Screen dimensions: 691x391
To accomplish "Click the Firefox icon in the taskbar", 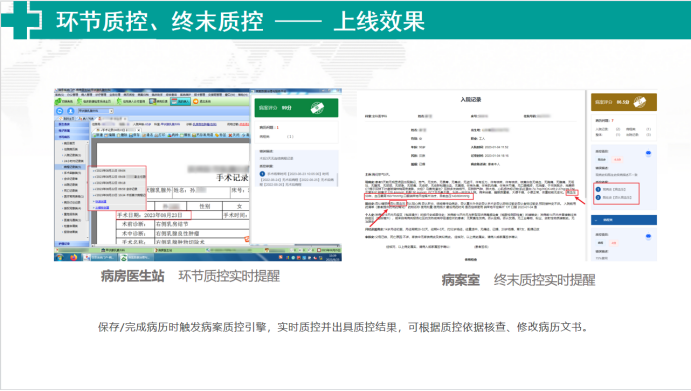I will tap(73, 257).
